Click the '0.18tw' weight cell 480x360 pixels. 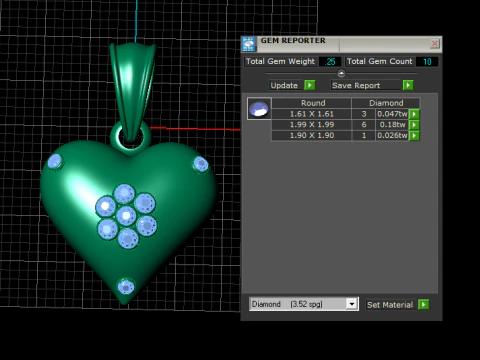[x=392, y=125]
